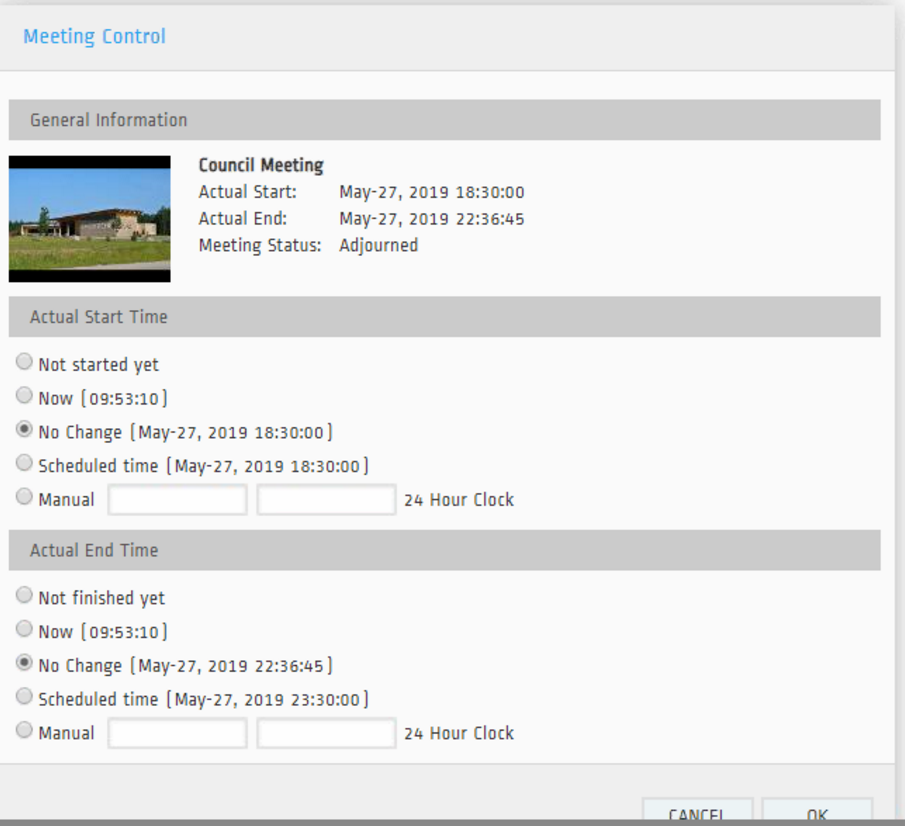Select 'Now' option under Actual Start Time
This screenshot has width=905, height=826.
(x=24, y=395)
